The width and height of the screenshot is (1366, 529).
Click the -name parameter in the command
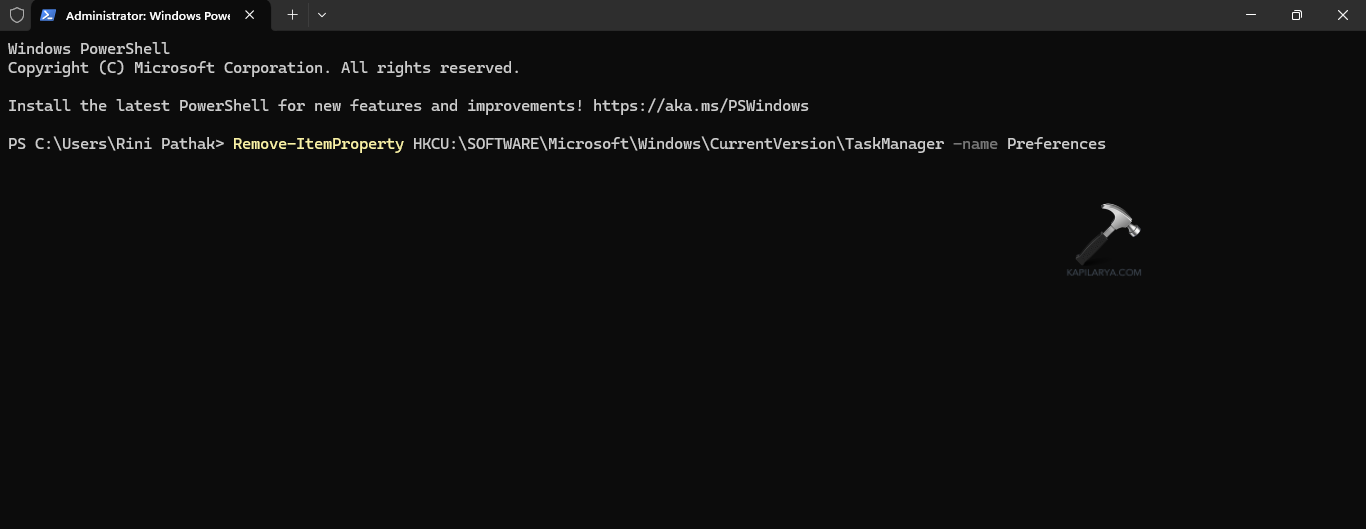pyautogui.click(x=975, y=144)
